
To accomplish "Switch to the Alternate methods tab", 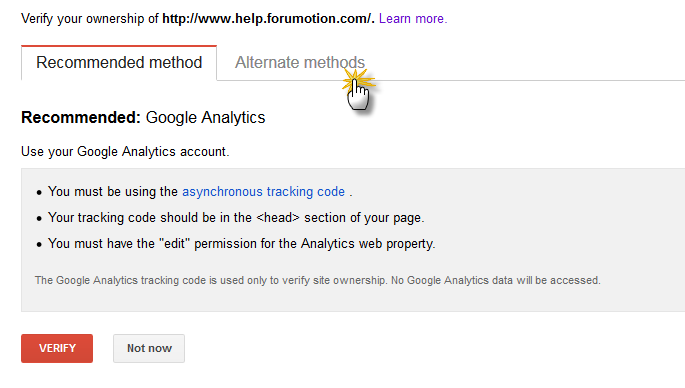I will (x=300, y=62).
